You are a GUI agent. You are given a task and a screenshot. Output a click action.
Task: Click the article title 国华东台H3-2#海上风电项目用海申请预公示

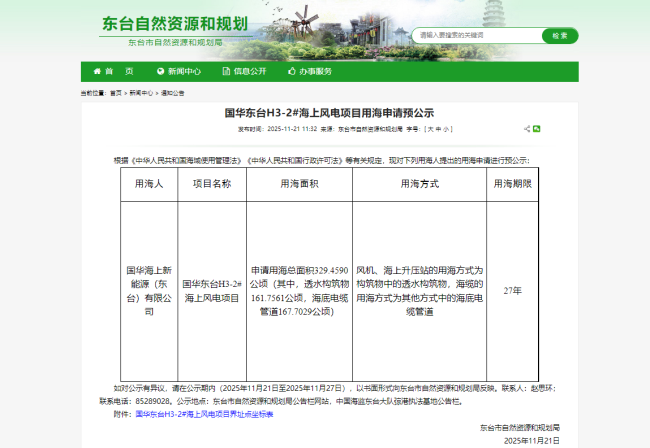click(x=329, y=113)
